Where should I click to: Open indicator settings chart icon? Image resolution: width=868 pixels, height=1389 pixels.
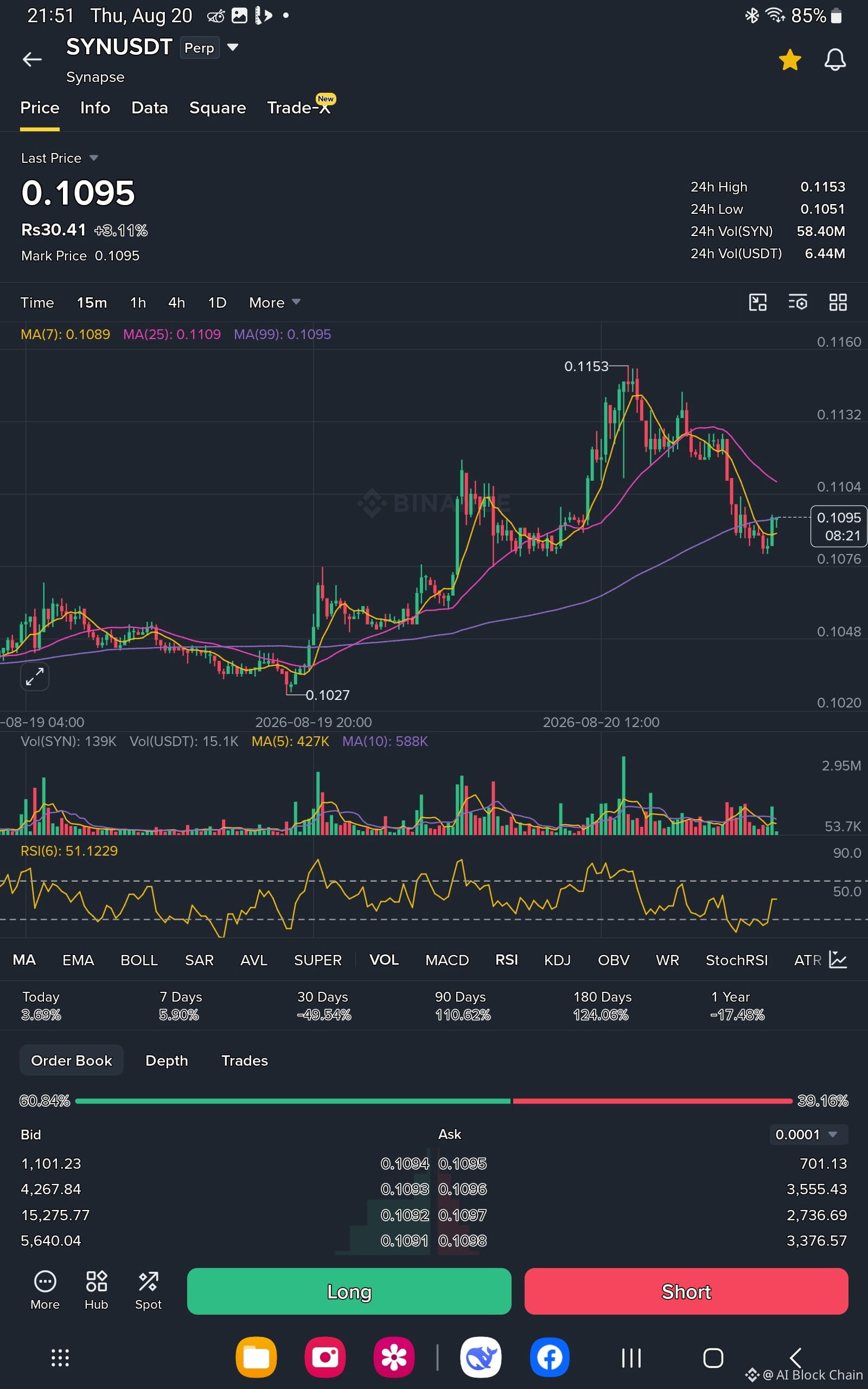(838, 959)
